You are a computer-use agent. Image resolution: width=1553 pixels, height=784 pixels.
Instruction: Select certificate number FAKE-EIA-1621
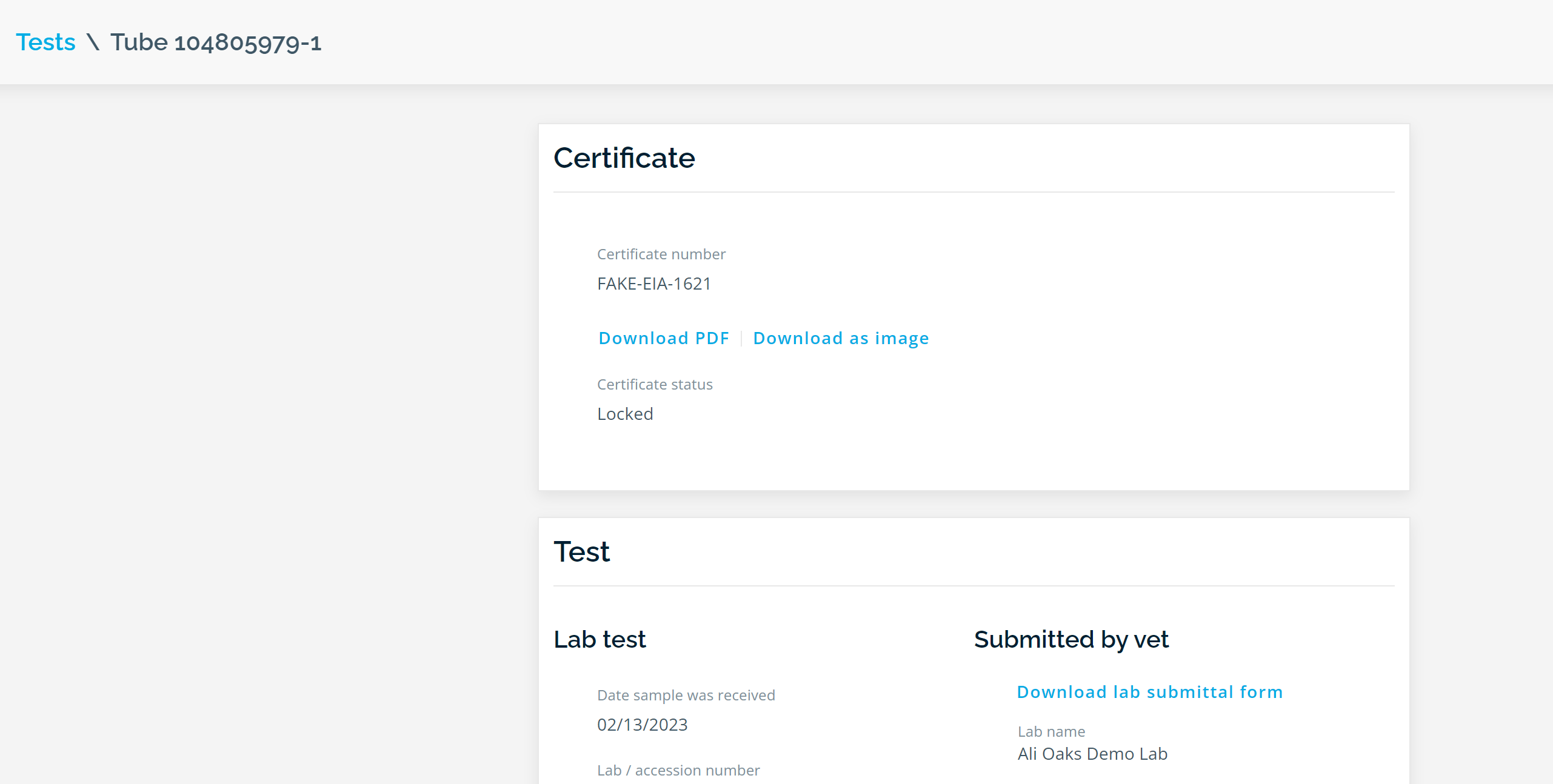click(654, 284)
